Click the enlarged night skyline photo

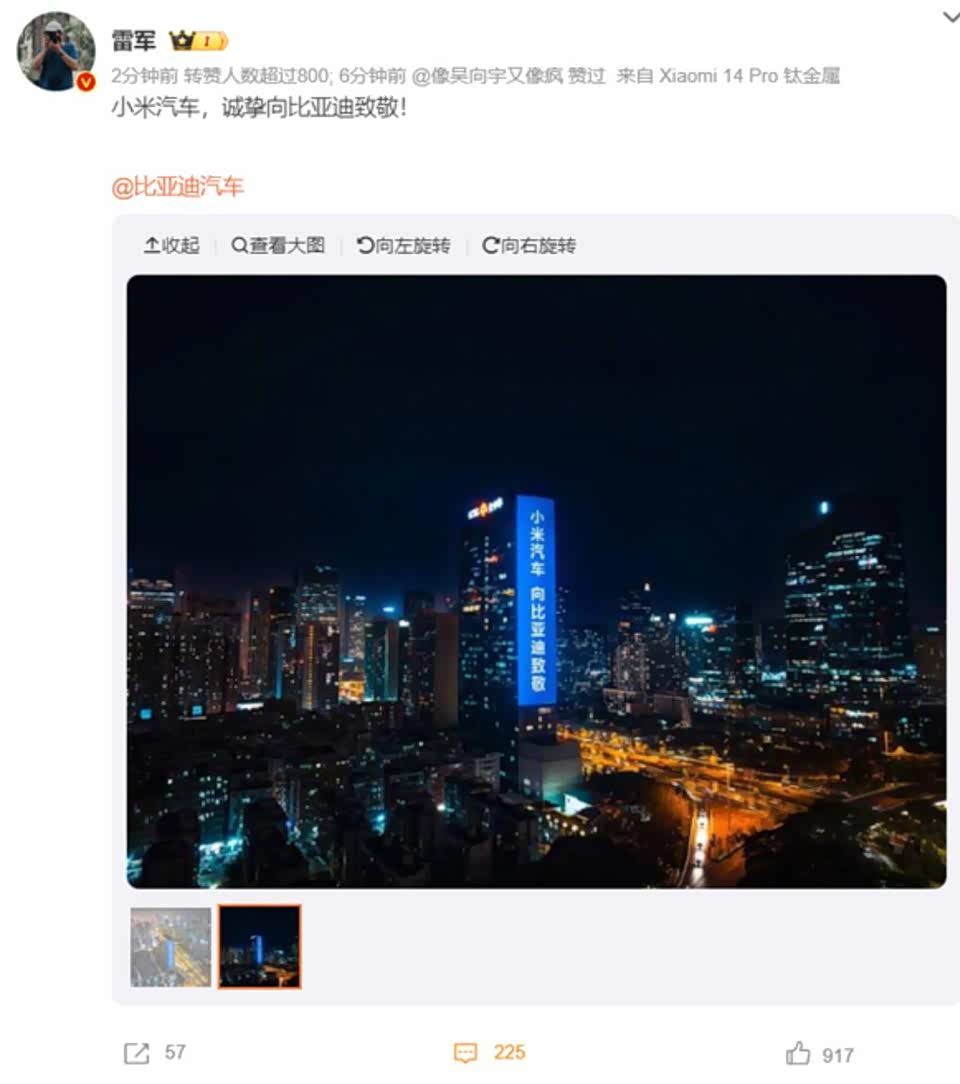tap(536, 581)
